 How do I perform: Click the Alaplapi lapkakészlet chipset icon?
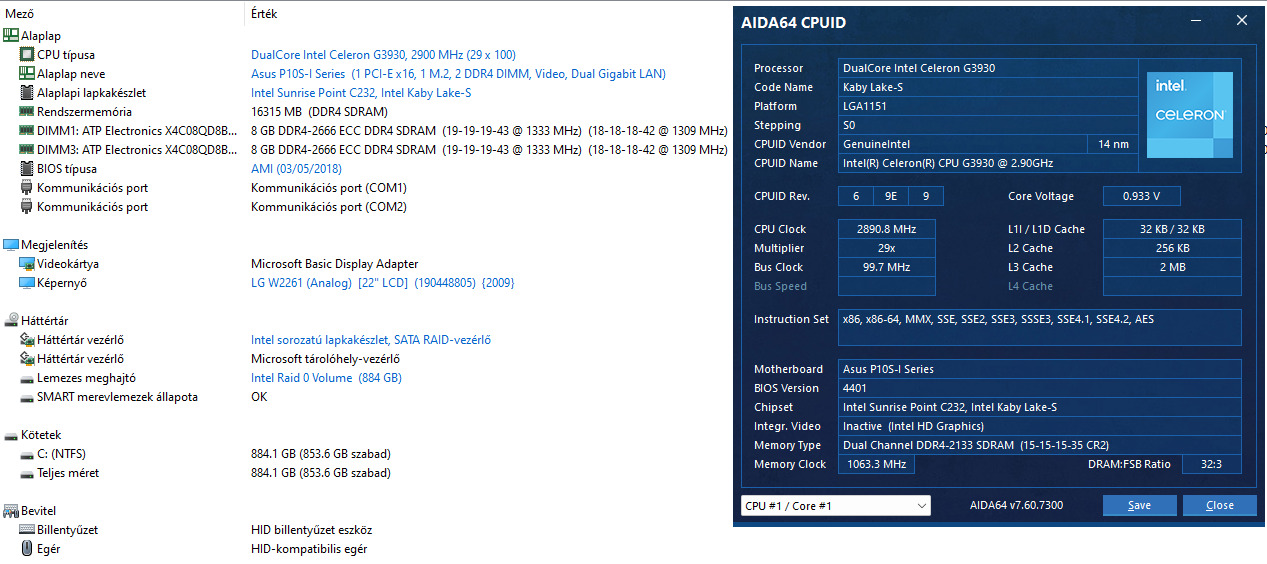point(27,93)
